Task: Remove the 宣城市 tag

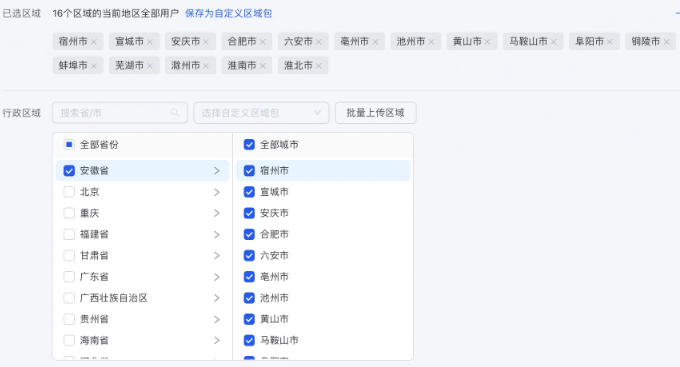Action: coord(150,42)
